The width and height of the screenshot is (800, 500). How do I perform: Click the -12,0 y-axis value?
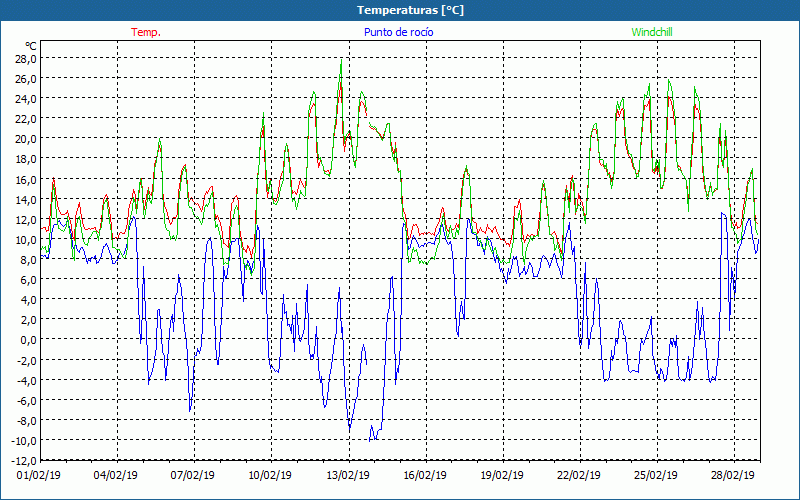(x=24, y=461)
